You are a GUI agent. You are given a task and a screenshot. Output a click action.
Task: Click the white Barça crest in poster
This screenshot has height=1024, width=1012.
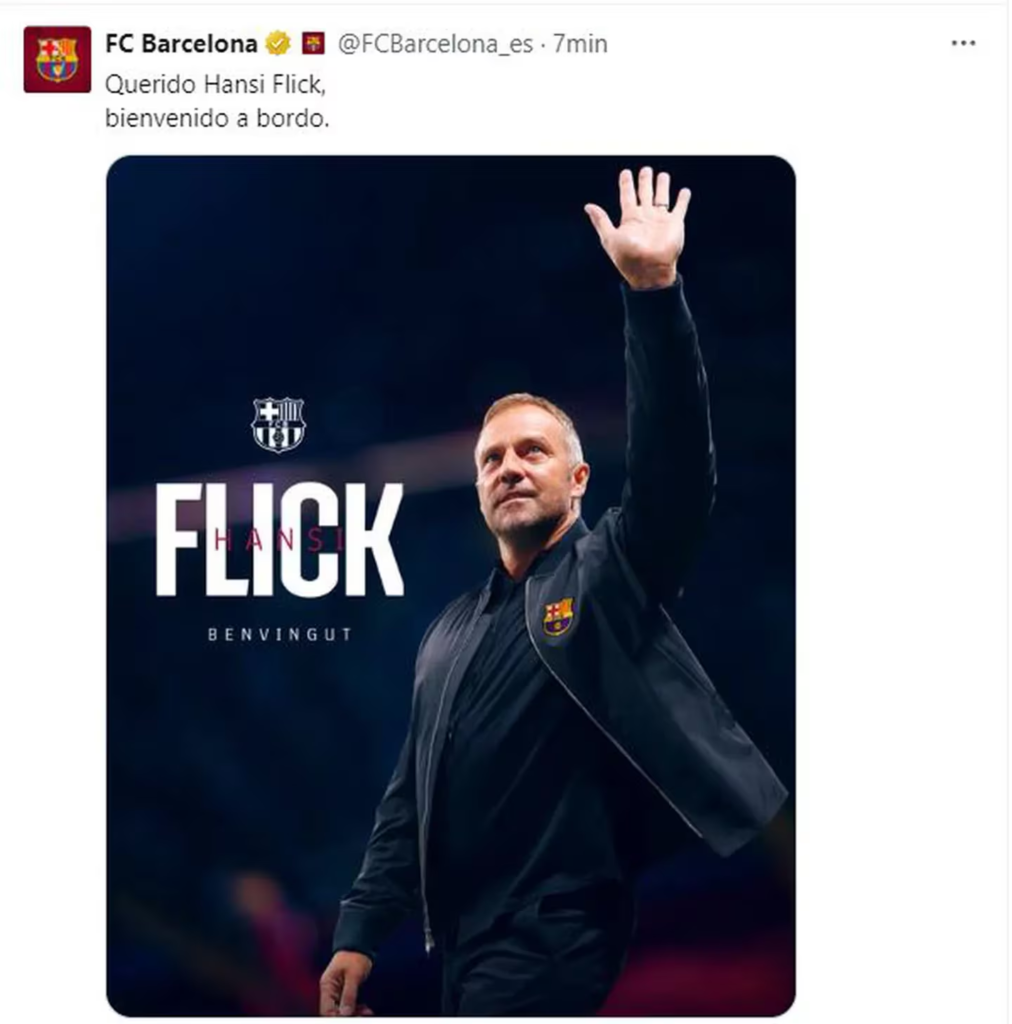pos(278,424)
